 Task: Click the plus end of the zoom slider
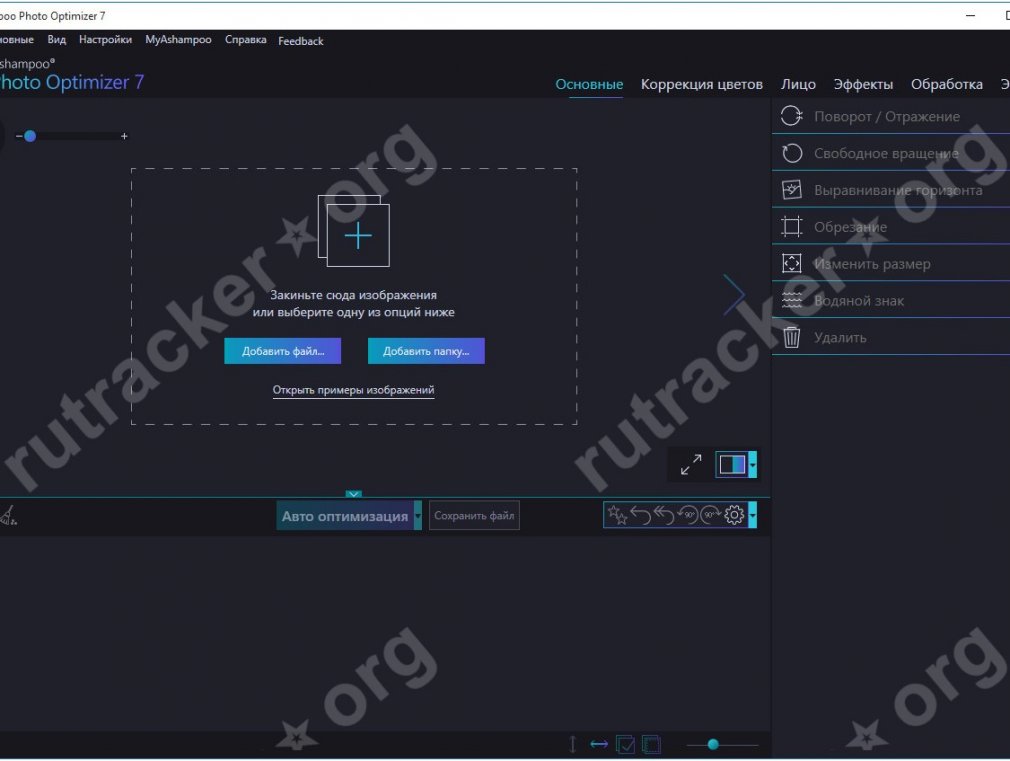point(124,136)
